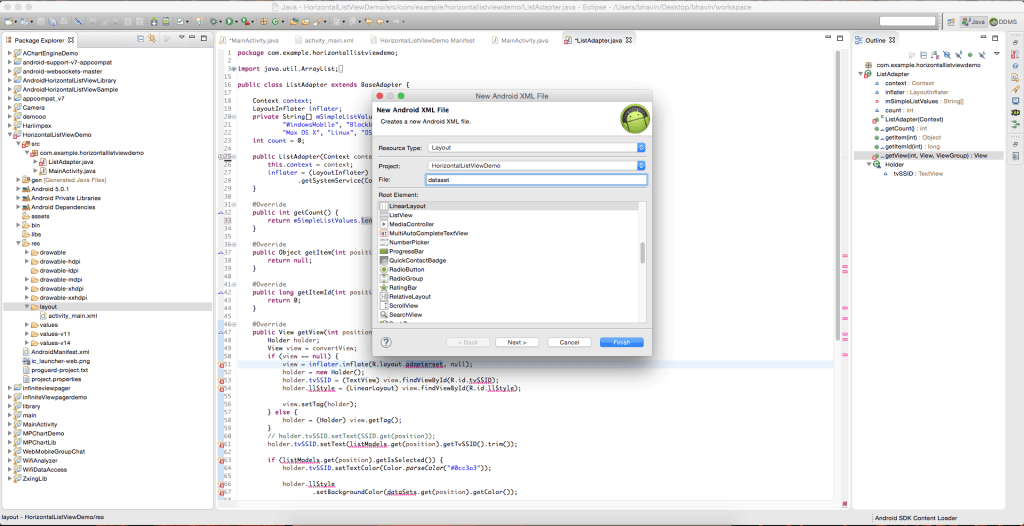This screenshot has width=1024, height=526.
Task: Collapse the layout folder in Package Explorer
Action: pos(28,307)
